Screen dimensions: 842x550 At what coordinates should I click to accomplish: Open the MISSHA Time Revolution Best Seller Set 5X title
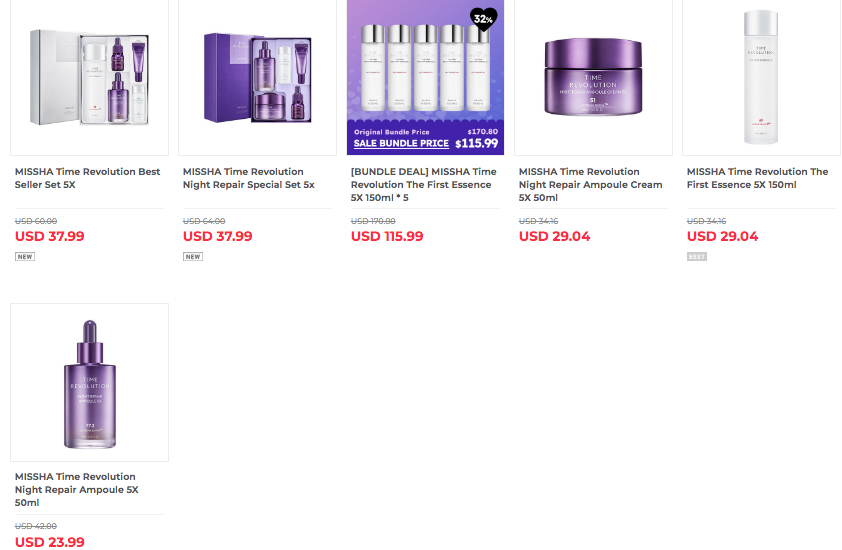point(88,178)
